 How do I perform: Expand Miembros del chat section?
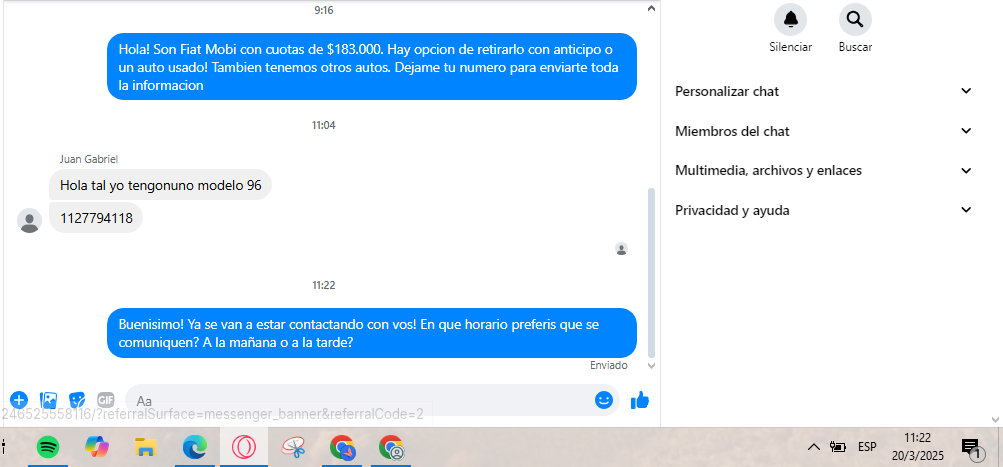point(823,131)
